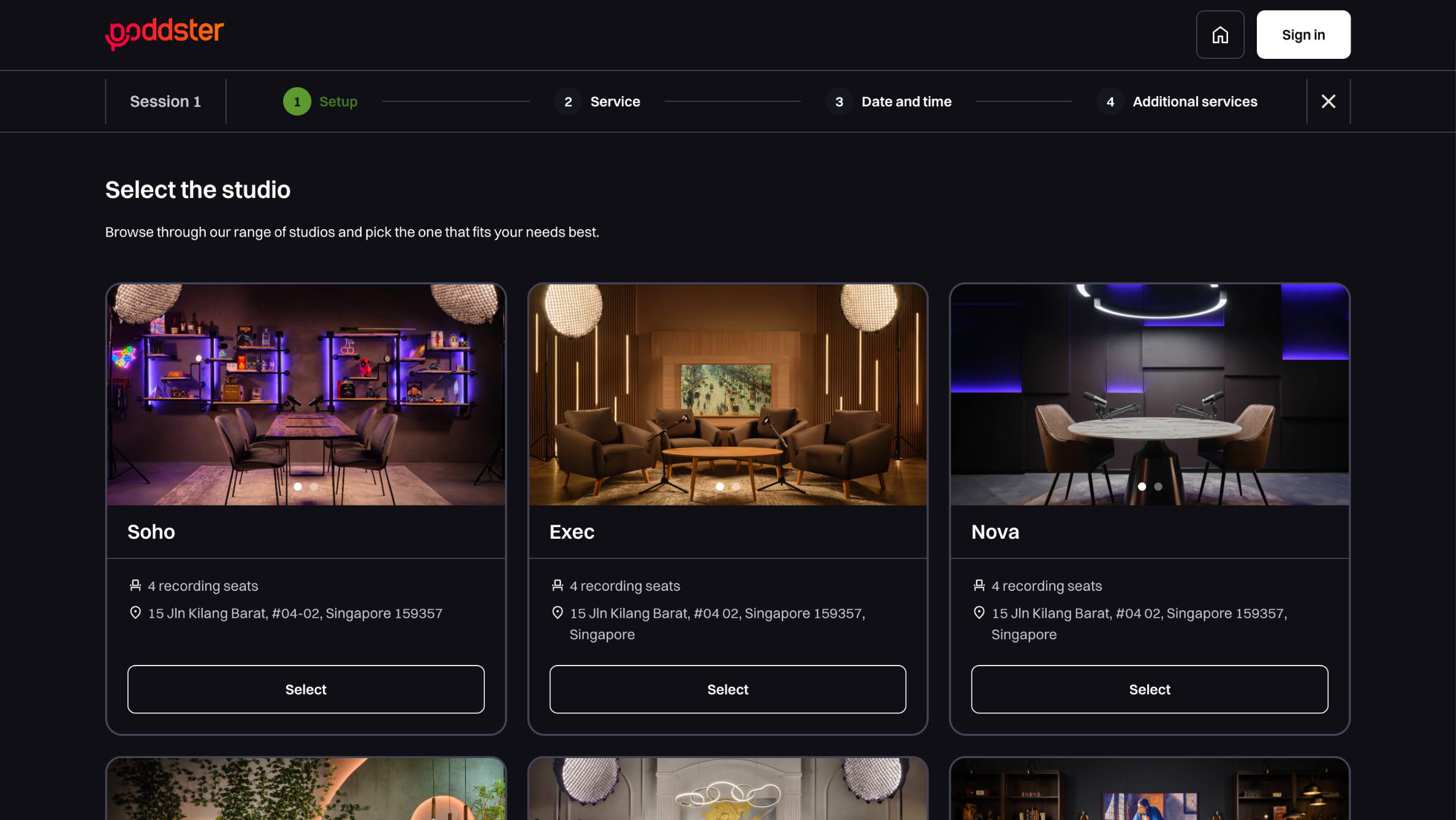1456x820 pixels.
Task: Show second Exec photo via carousel dot
Action: [735, 486]
